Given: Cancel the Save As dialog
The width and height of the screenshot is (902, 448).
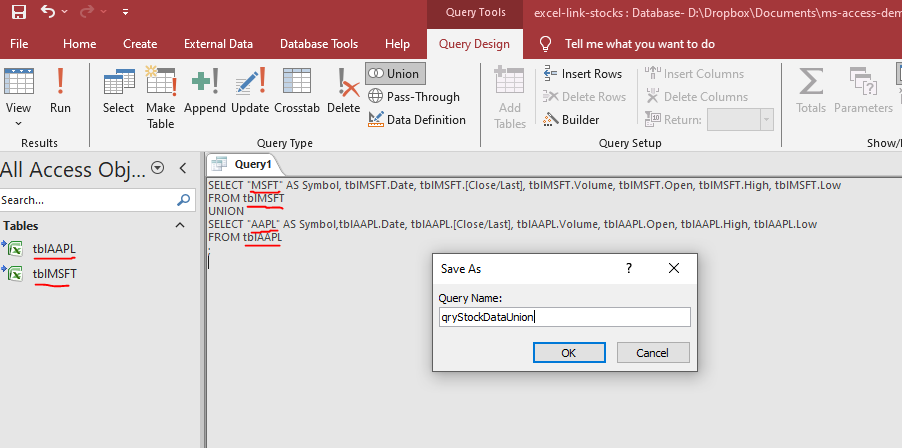Looking at the screenshot, I should [653, 353].
